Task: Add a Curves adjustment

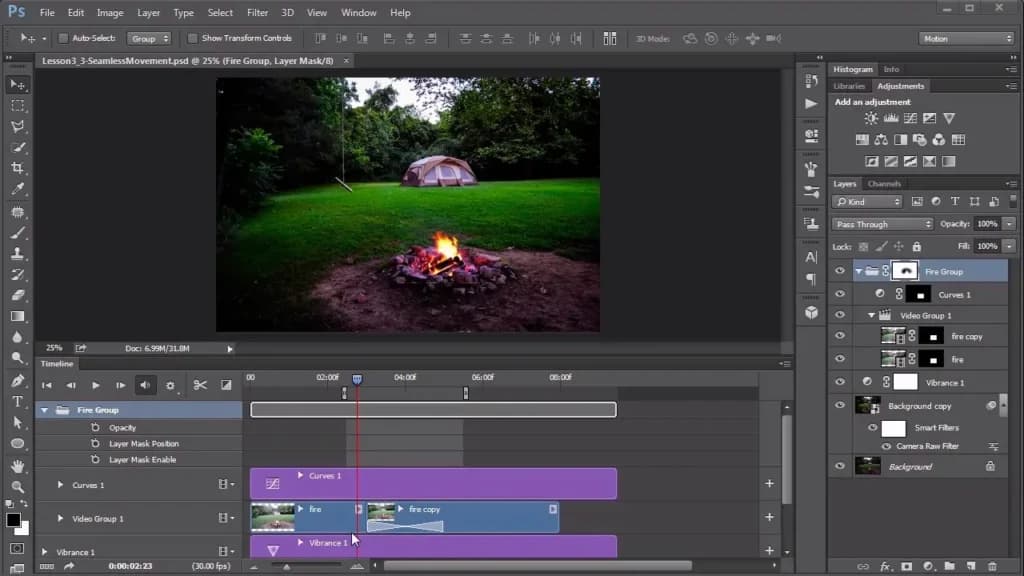Action: [x=910, y=118]
